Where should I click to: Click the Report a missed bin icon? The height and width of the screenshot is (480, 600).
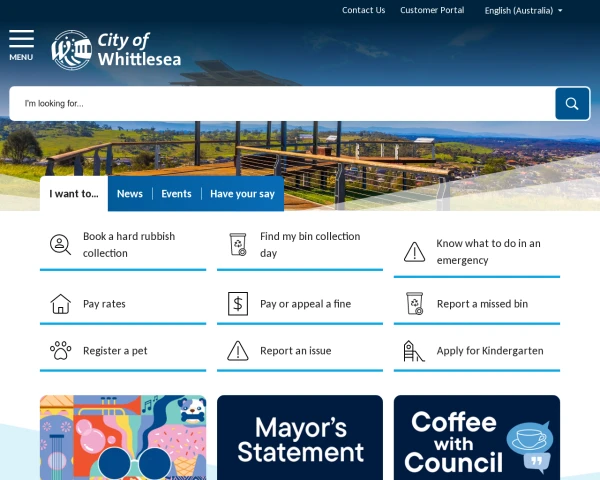point(414,304)
